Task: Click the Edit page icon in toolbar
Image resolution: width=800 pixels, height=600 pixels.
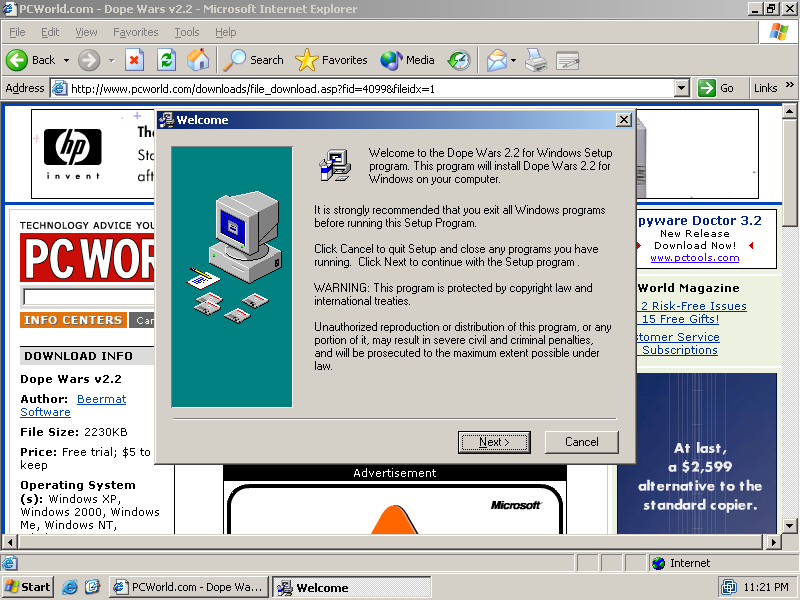Action: point(567,60)
